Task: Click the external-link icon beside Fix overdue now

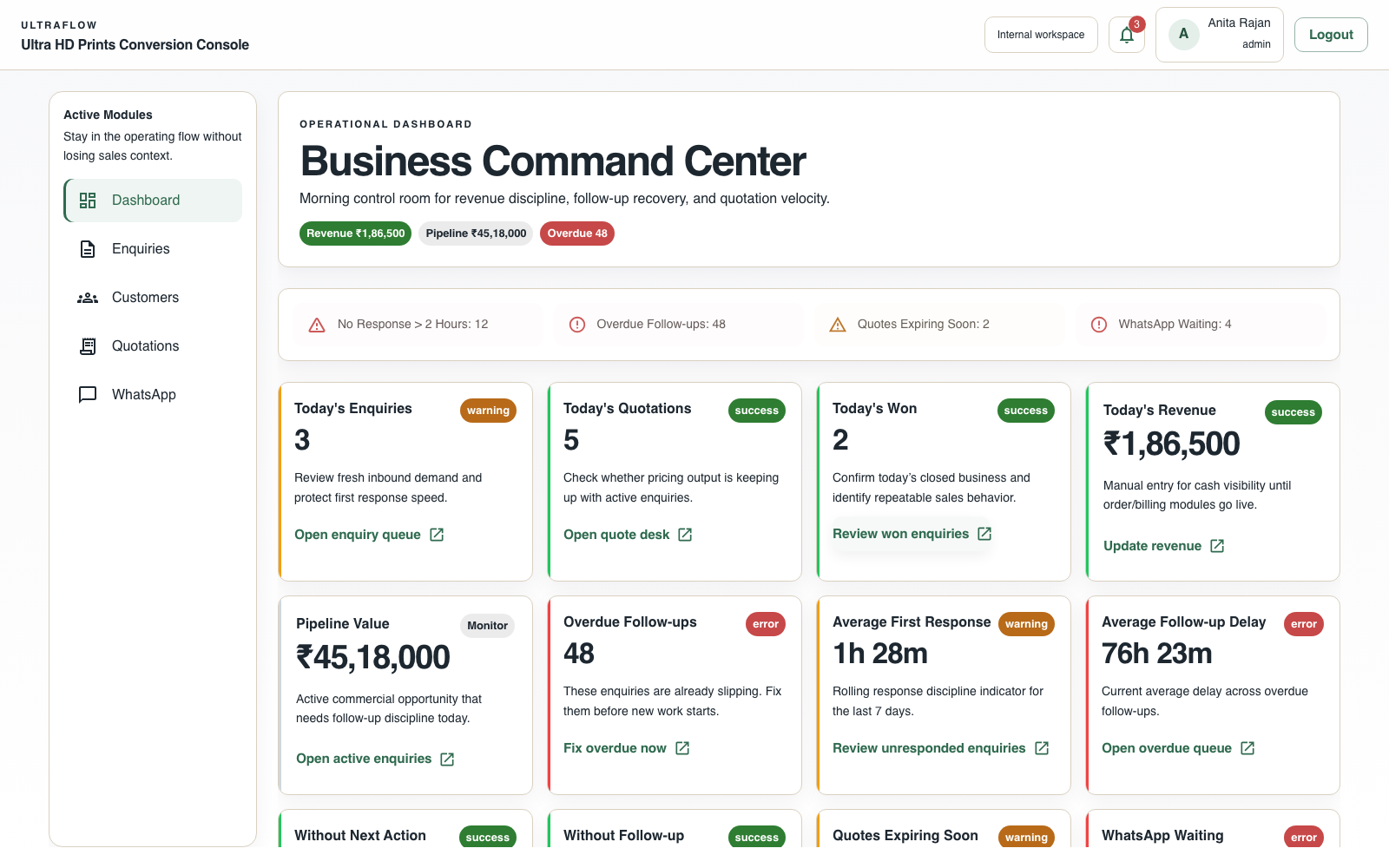Action: pos(682,748)
